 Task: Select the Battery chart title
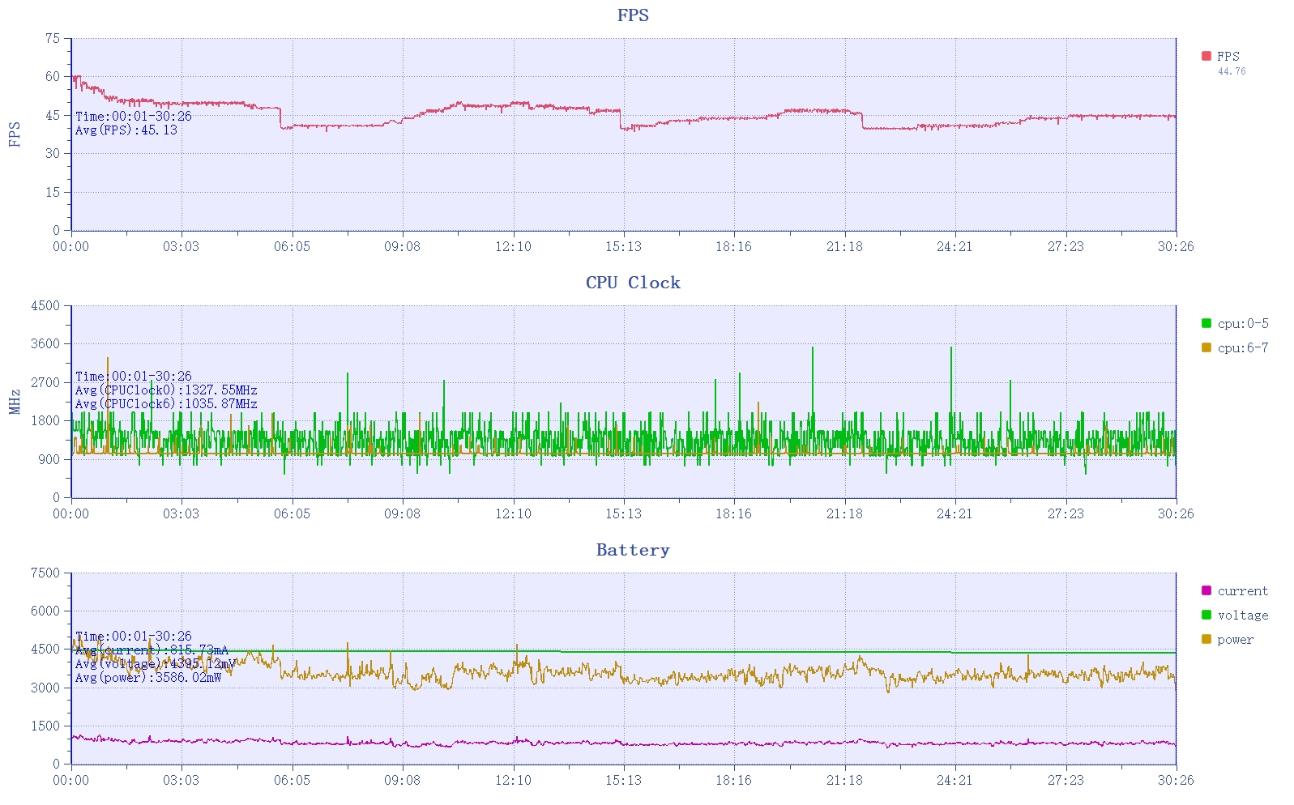[633, 550]
